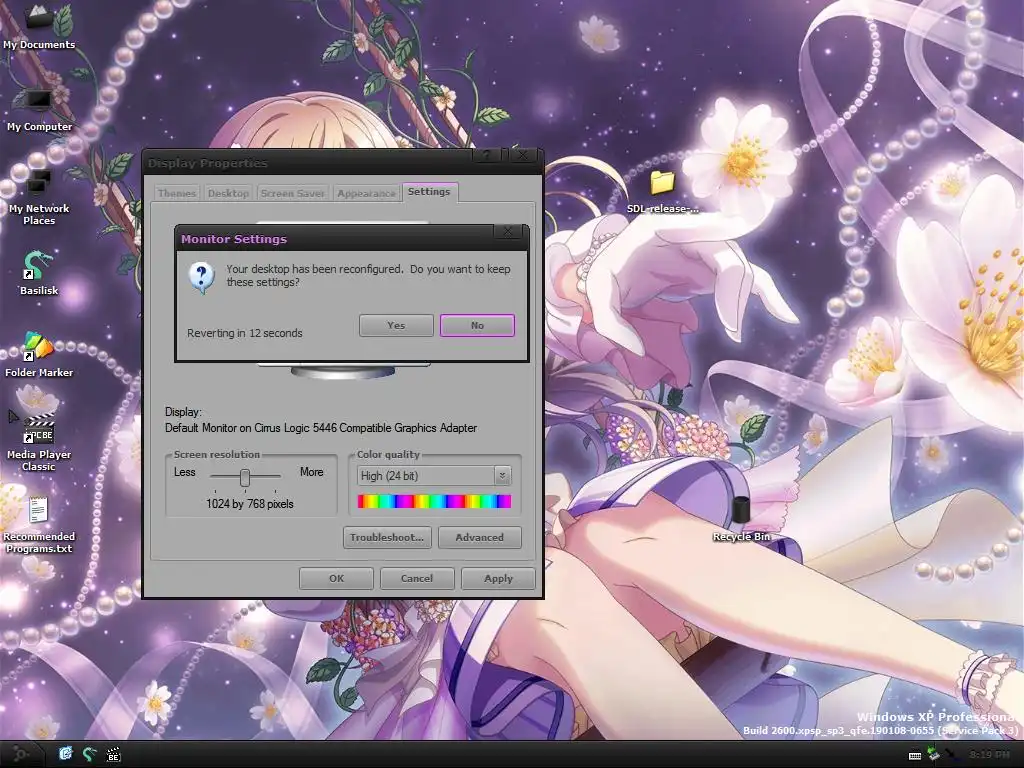Launch Media Player Classic from quick launch
This screenshot has height=768, width=1024.
[x=113, y=754]
